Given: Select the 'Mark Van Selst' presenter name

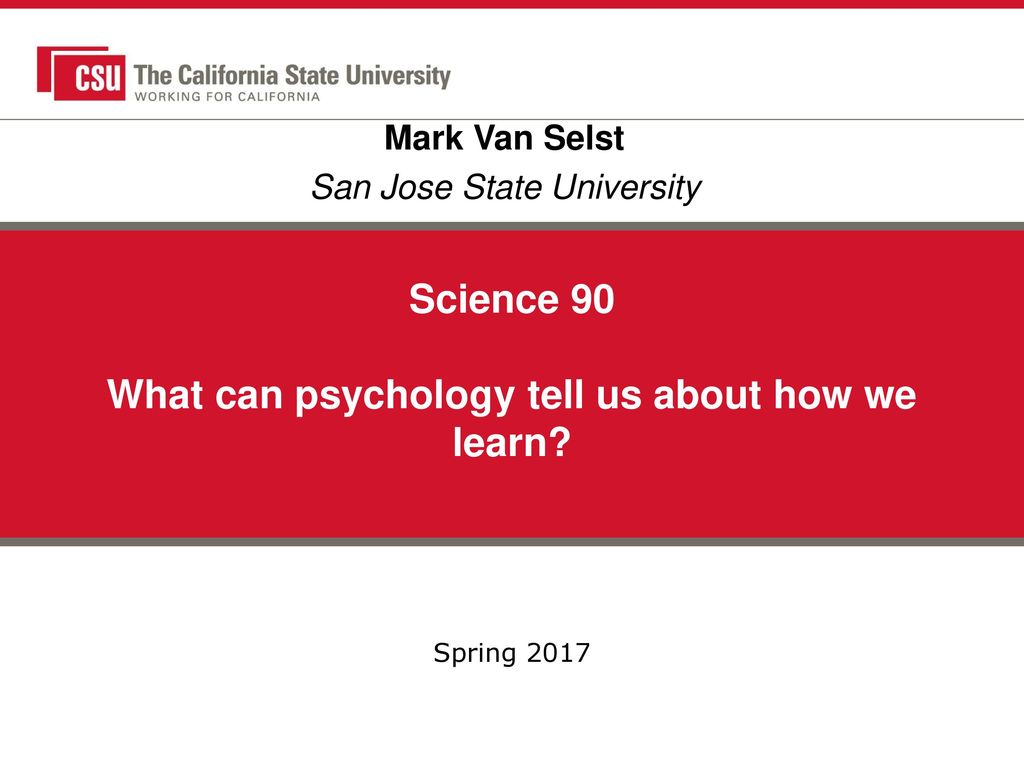Looking at the screenshot, I should [504, 138].
